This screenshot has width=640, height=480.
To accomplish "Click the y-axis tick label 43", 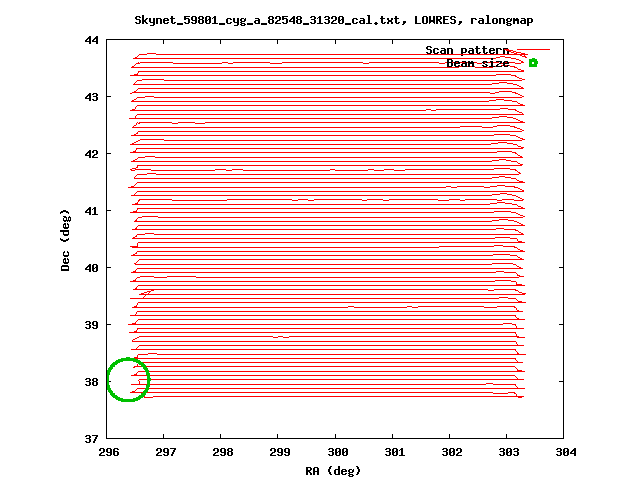I will pos(92,97).
